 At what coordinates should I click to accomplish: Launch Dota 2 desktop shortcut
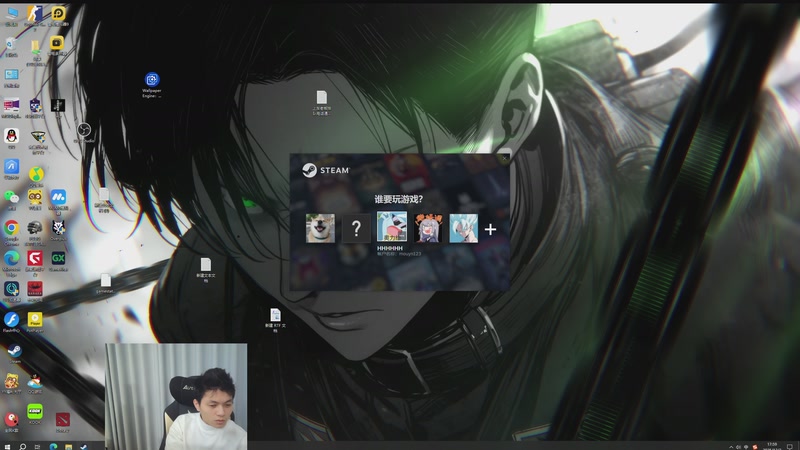(x=63, y=422)
